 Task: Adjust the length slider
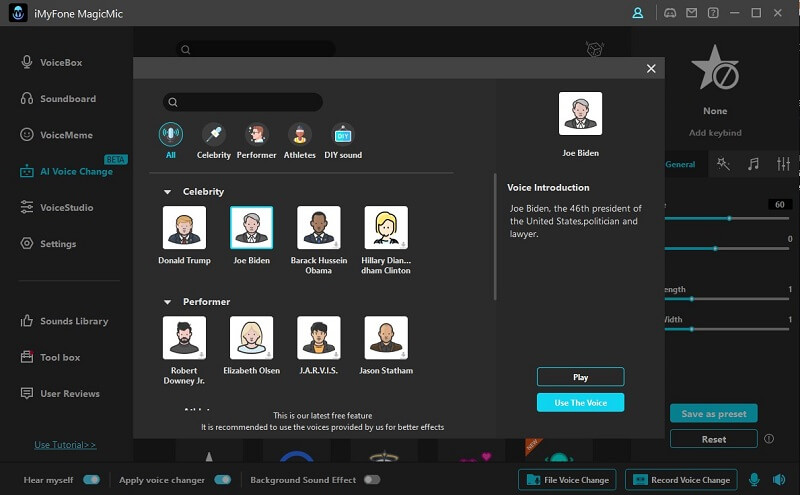[727, 299]
